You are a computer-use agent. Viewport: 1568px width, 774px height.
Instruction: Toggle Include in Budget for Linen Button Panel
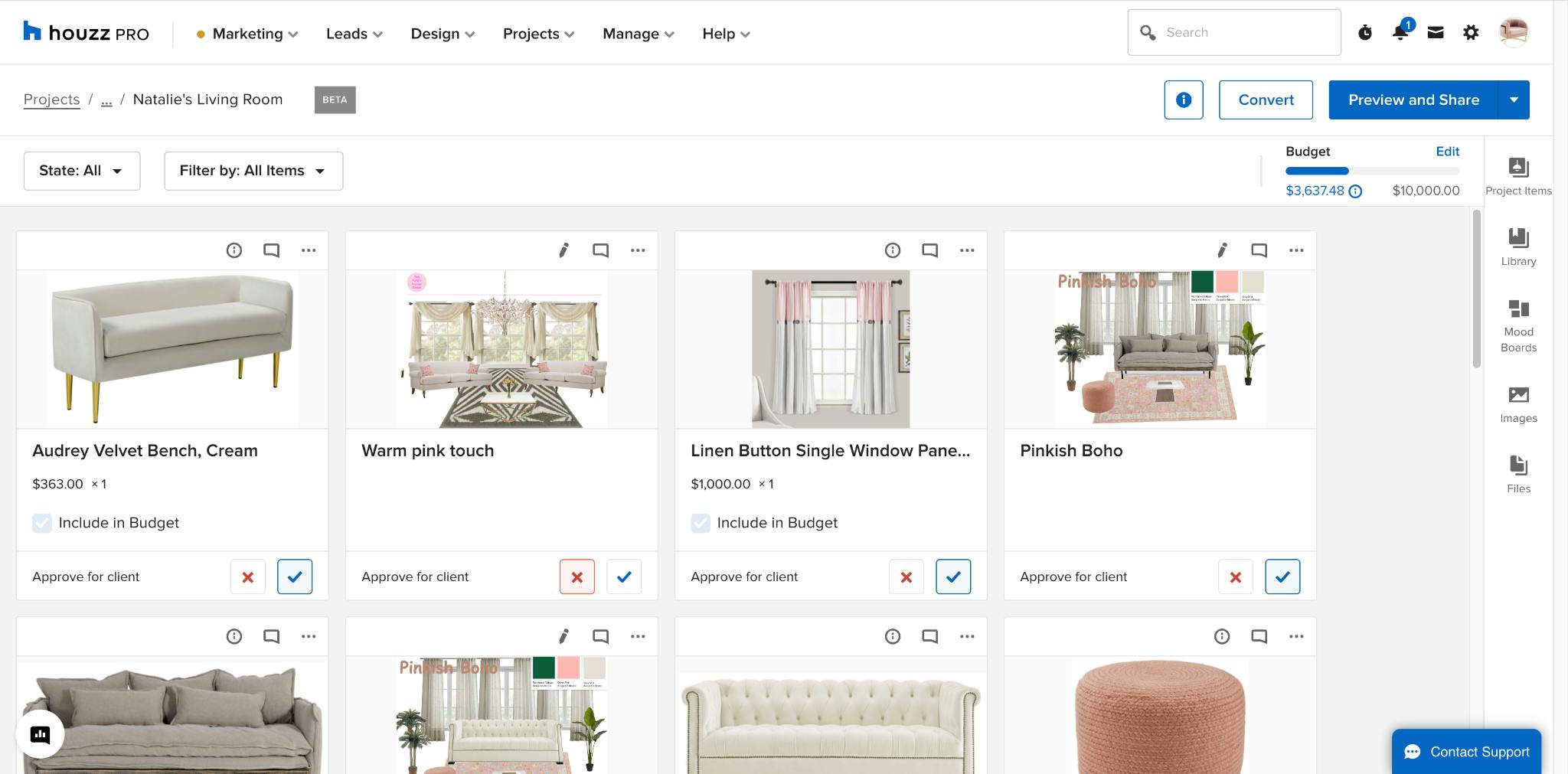701,523
